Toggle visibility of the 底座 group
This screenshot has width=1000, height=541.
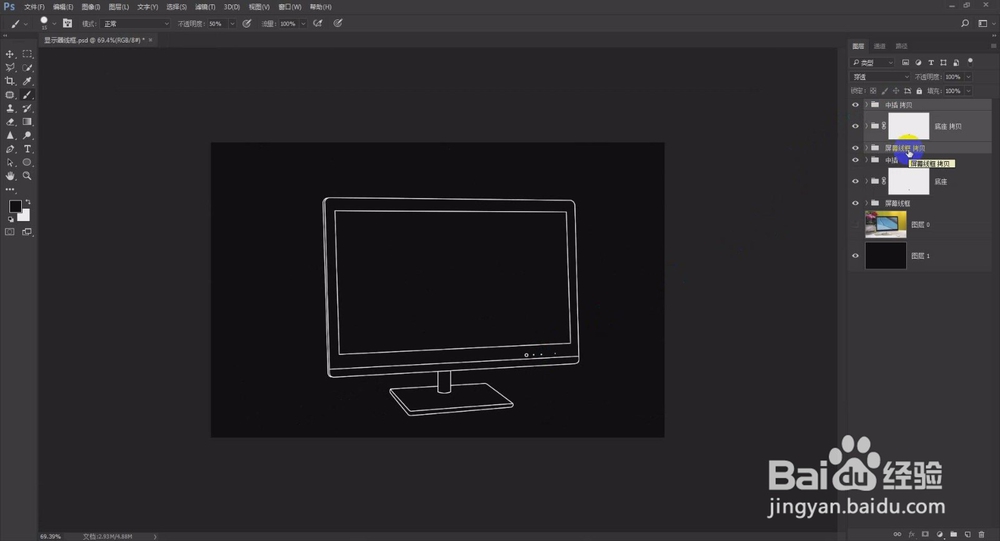point(855,181)
